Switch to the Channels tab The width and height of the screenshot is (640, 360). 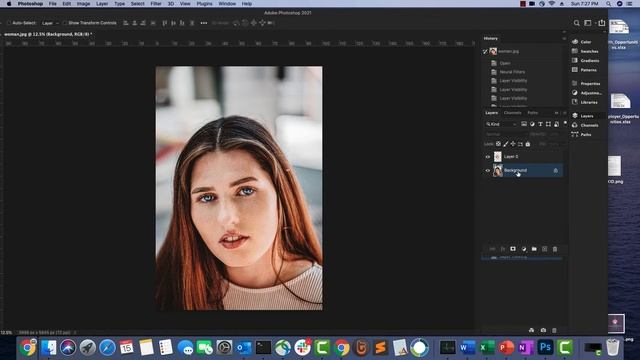512,113
